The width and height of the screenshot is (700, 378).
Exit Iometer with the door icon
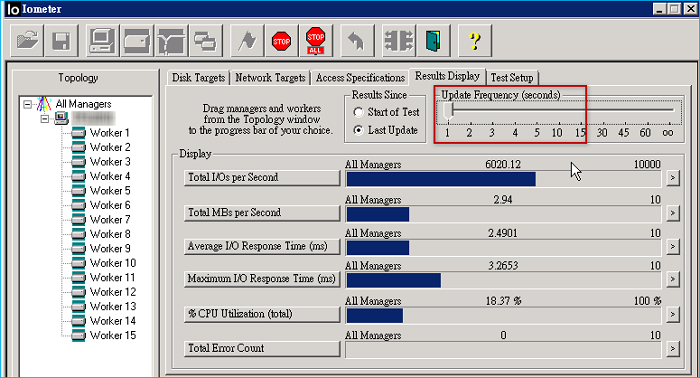pyautogui.click(x=433, y=41)
